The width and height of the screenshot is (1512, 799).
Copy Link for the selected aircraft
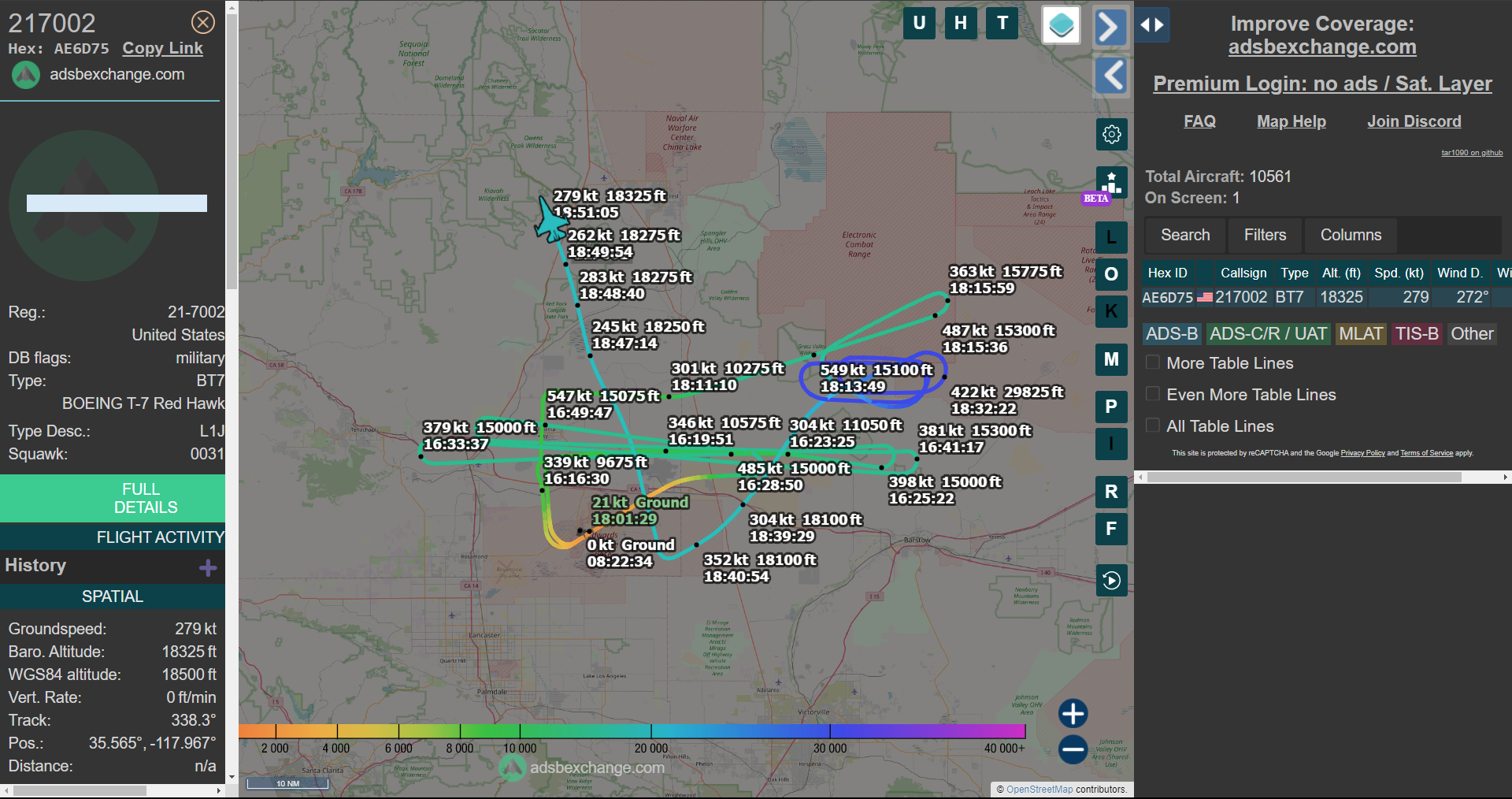(162, 48)
